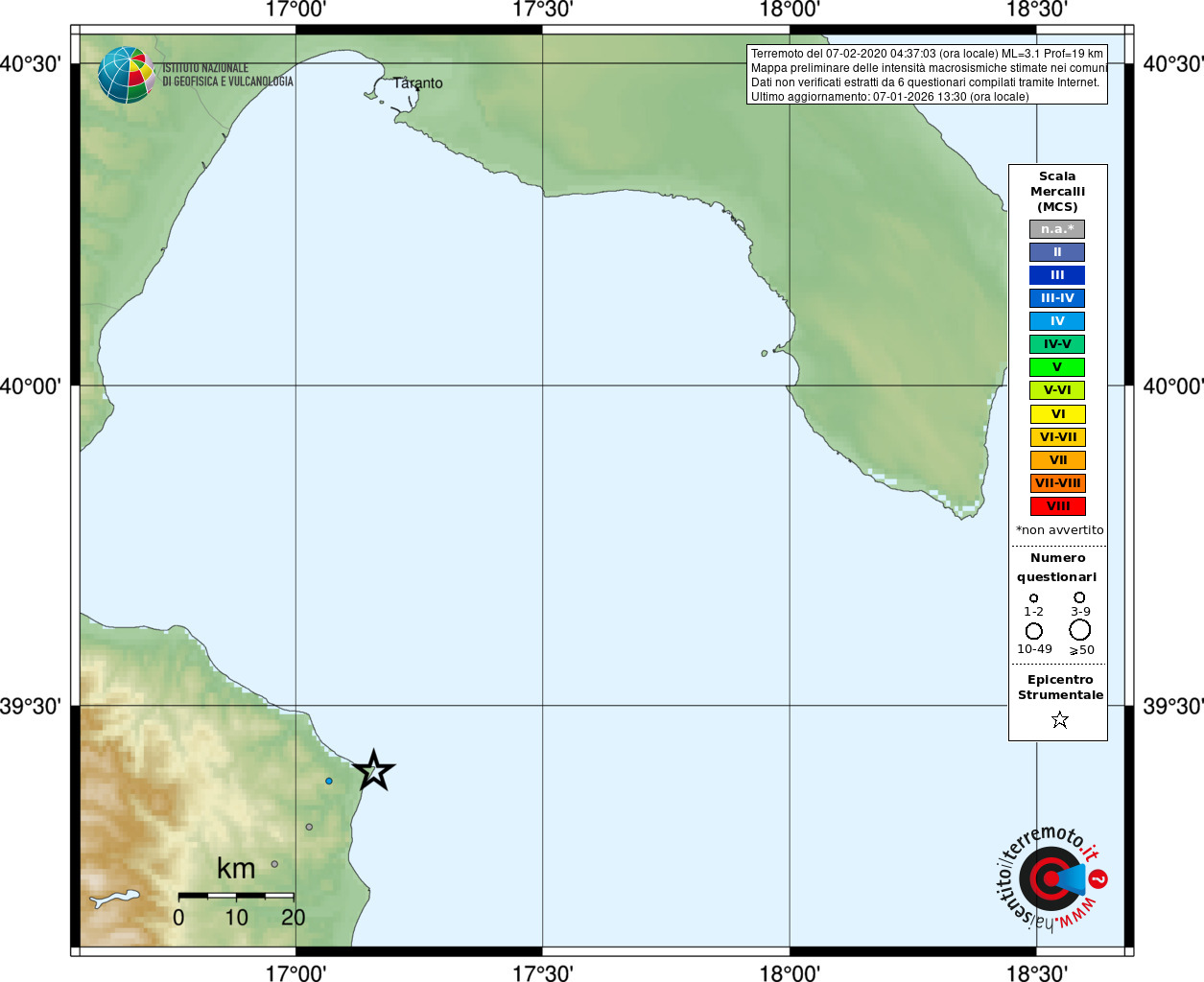1204x982 pixels.
Task: Click the 3-9 questionnaires circle in legend
Action: (x=1079, y=597)
